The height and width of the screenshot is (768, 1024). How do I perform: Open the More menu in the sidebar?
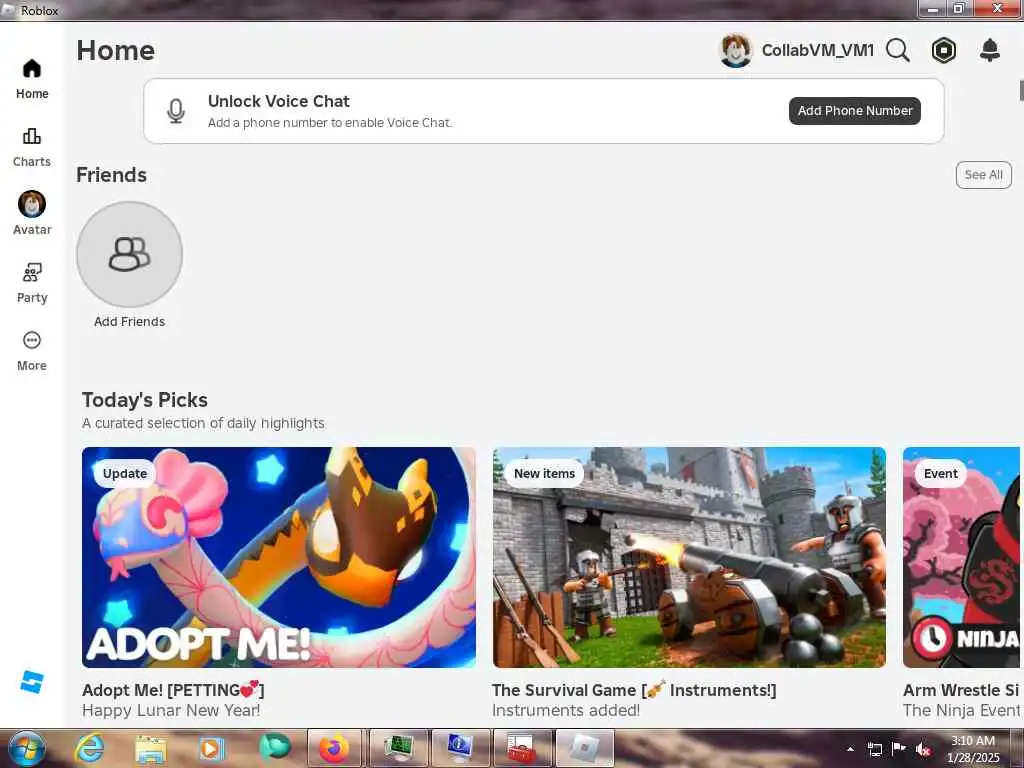[x=31, y=351]
